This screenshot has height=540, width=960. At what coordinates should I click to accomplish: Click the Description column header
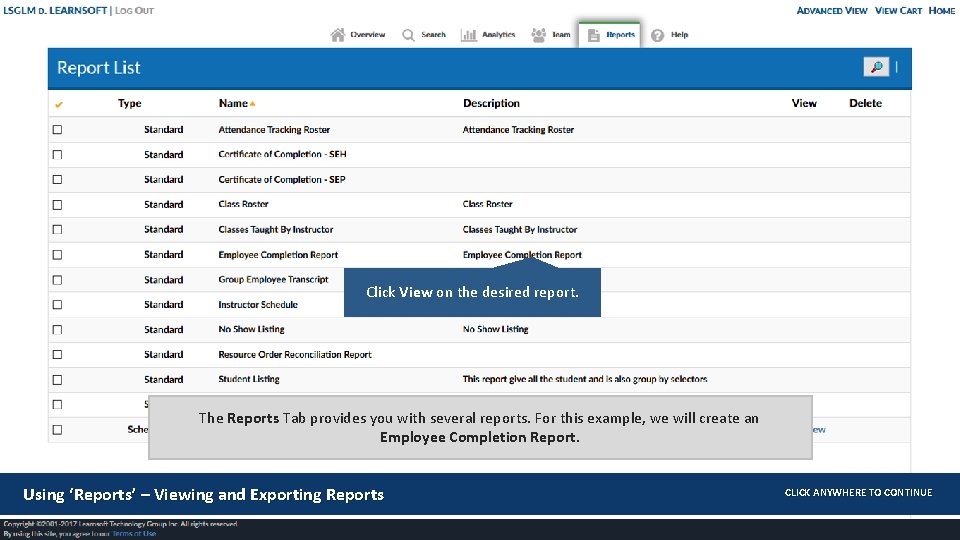coord(491,103)
